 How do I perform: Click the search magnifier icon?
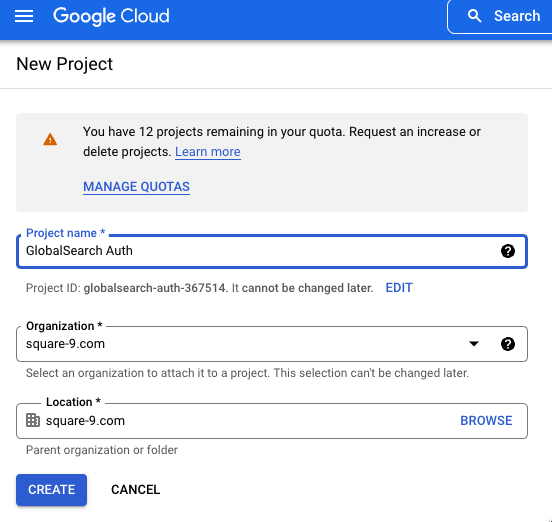click(474, 16)
